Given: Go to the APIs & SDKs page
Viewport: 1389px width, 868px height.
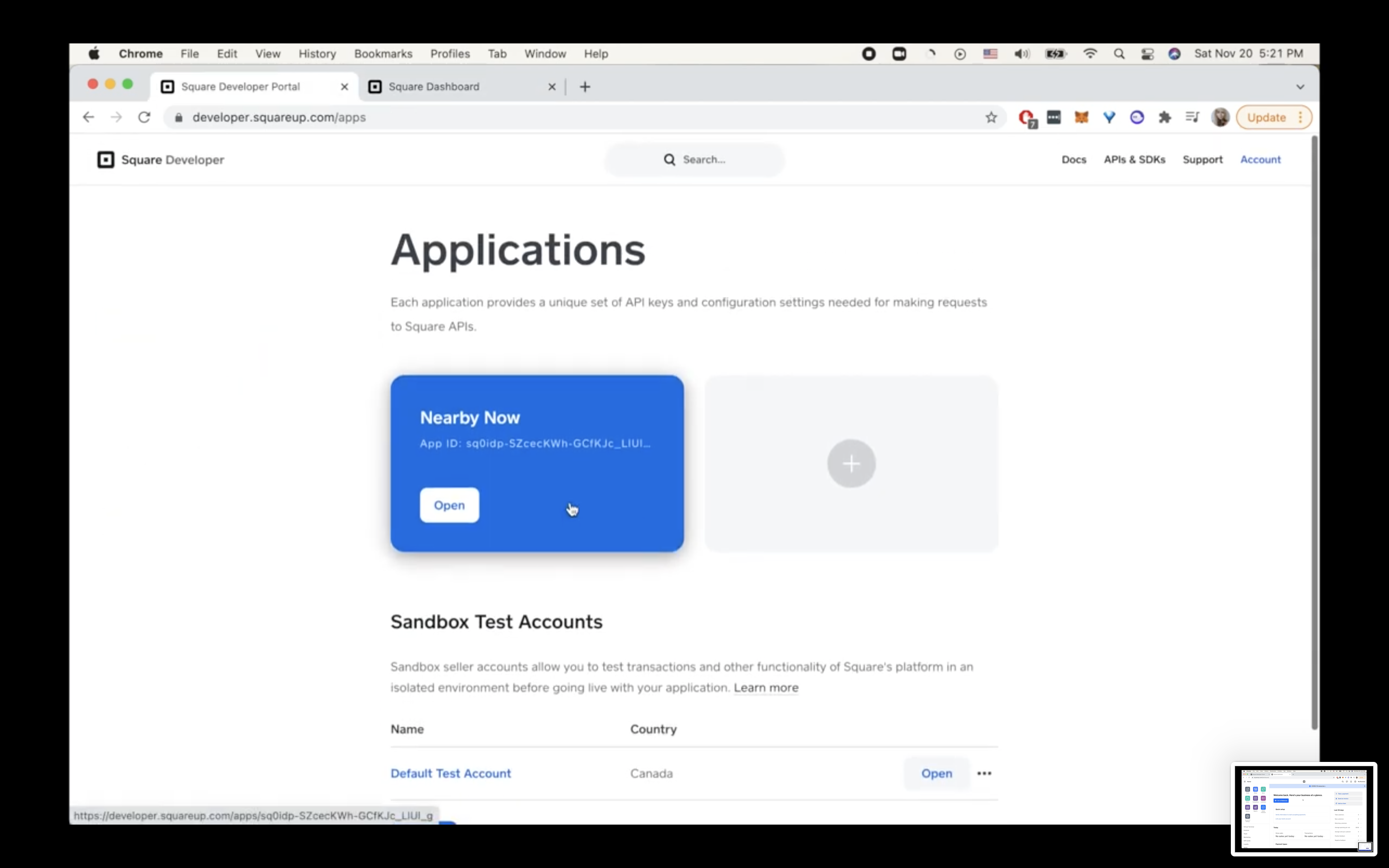Looking at the screenshot, I should pos(1134,160).
